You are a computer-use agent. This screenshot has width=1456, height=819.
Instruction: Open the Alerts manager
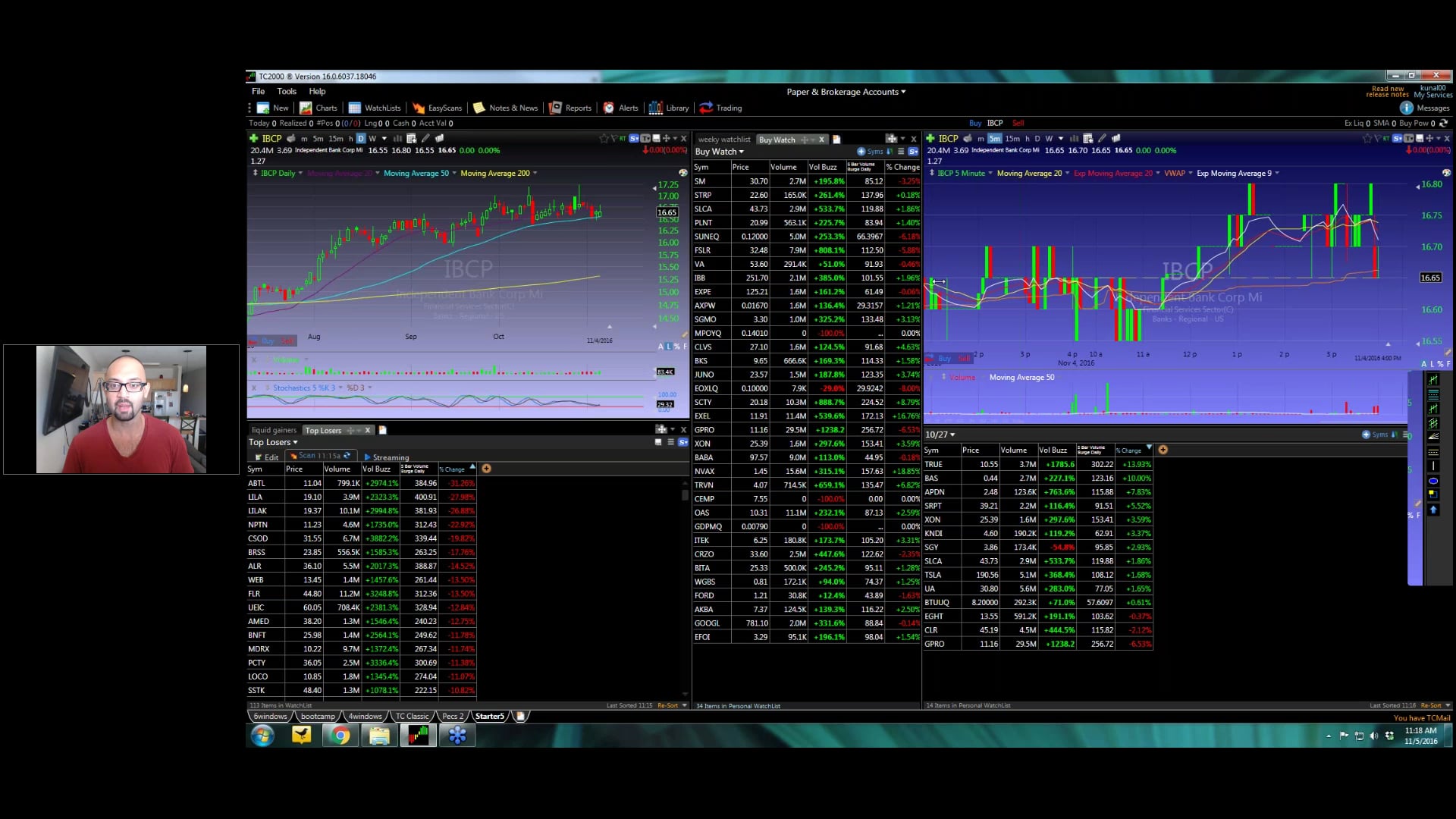click(x=621, y=108)
